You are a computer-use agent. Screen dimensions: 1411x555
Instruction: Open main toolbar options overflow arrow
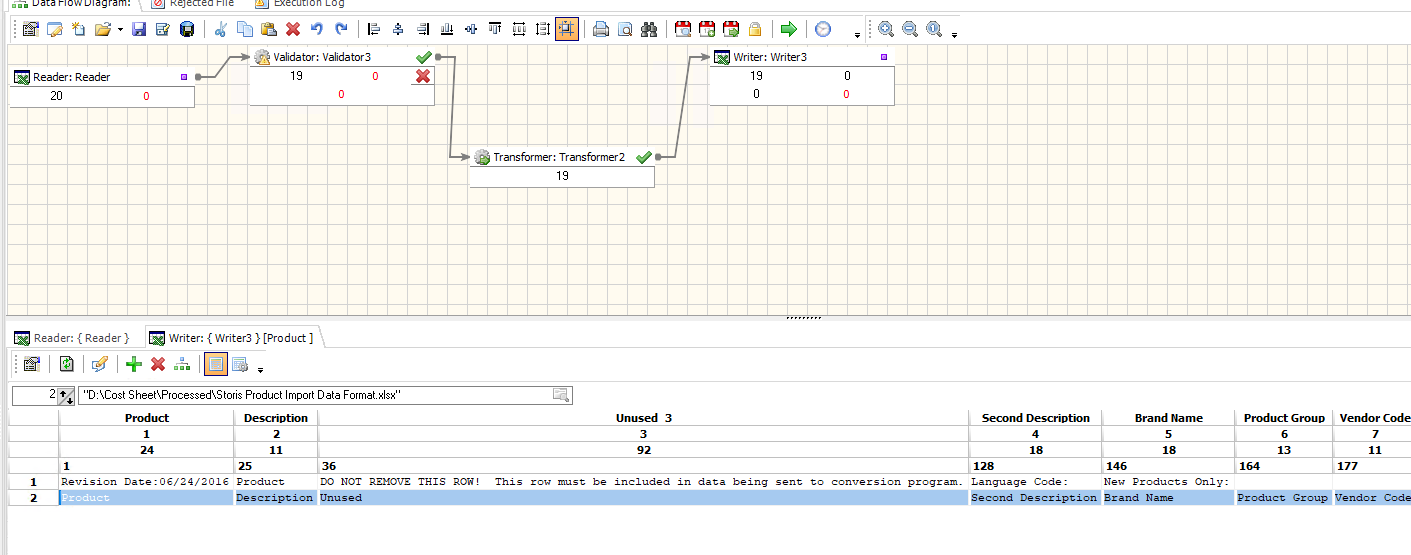(858, 35)
